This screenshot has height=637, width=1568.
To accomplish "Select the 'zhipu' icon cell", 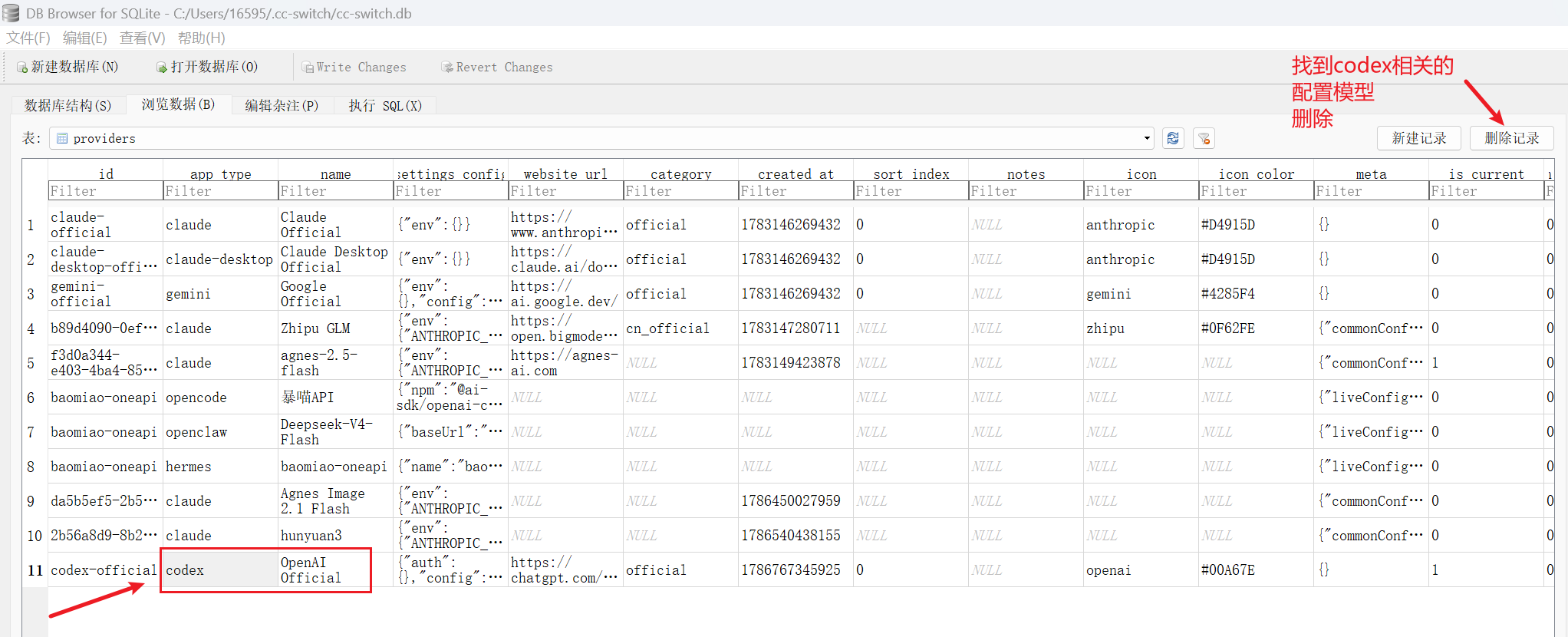I will point(1141,328).
